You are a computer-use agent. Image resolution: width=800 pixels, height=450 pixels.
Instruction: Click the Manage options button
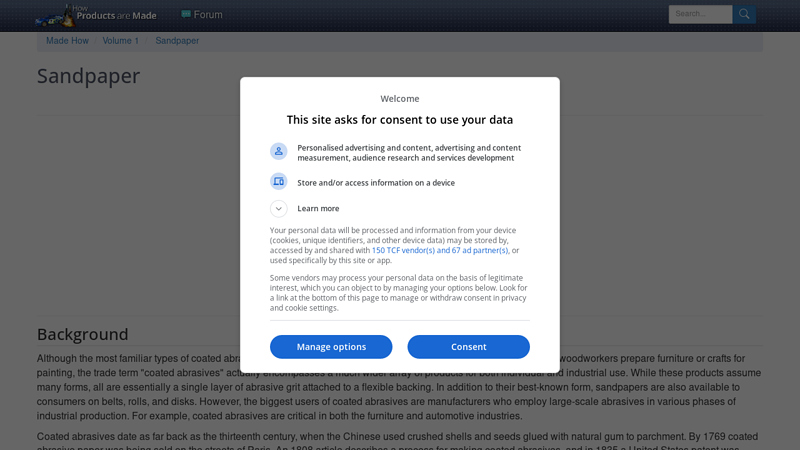[x=331, y=347]
